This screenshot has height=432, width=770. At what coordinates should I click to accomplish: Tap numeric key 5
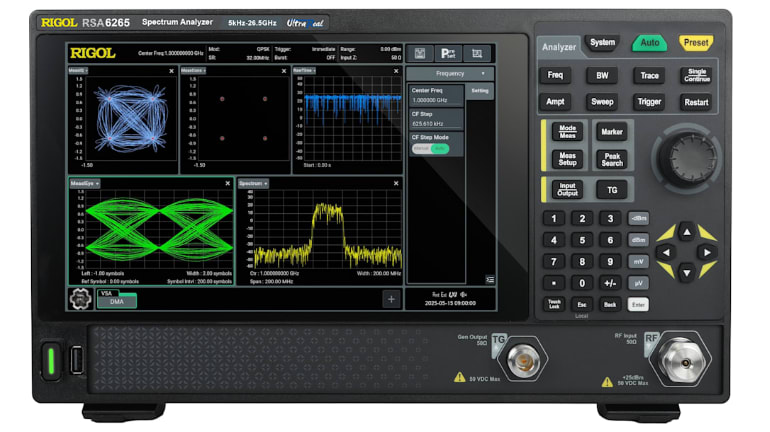(582, 240)
